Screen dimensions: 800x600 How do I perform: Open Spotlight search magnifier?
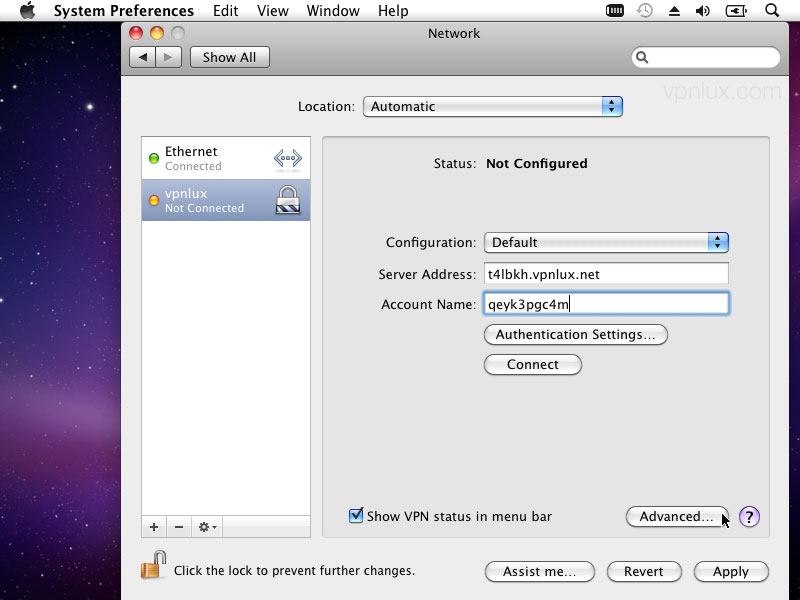tap(772, 10)
